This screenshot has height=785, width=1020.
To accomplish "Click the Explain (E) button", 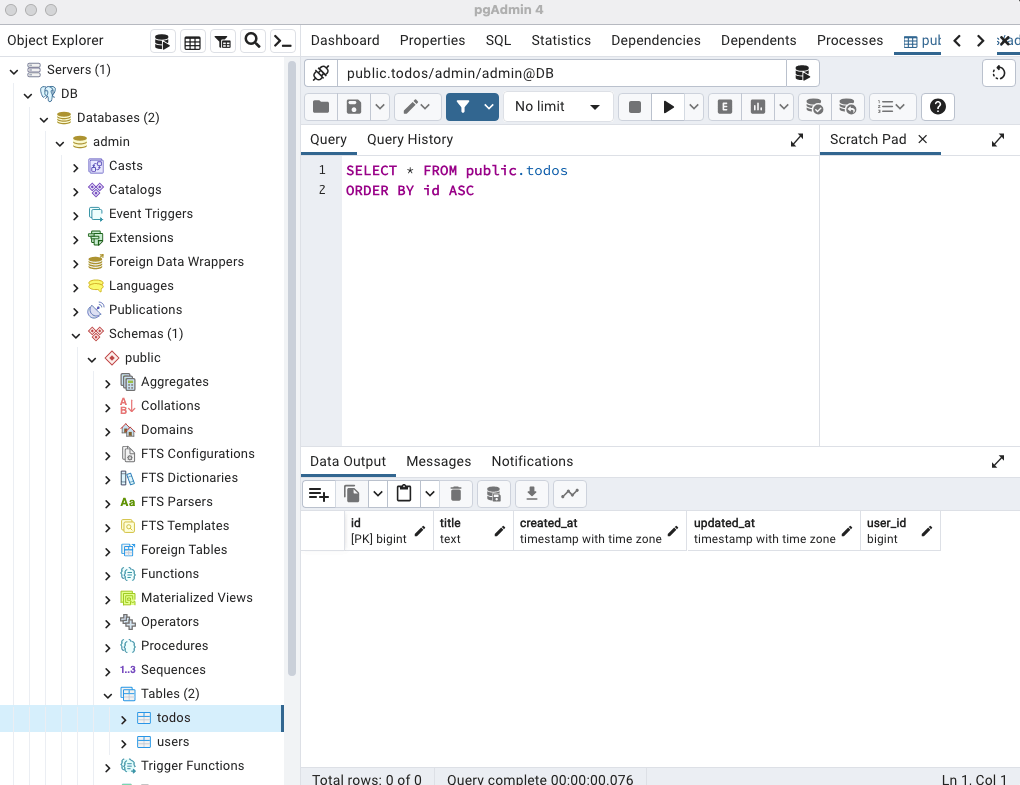I will 725,107.
